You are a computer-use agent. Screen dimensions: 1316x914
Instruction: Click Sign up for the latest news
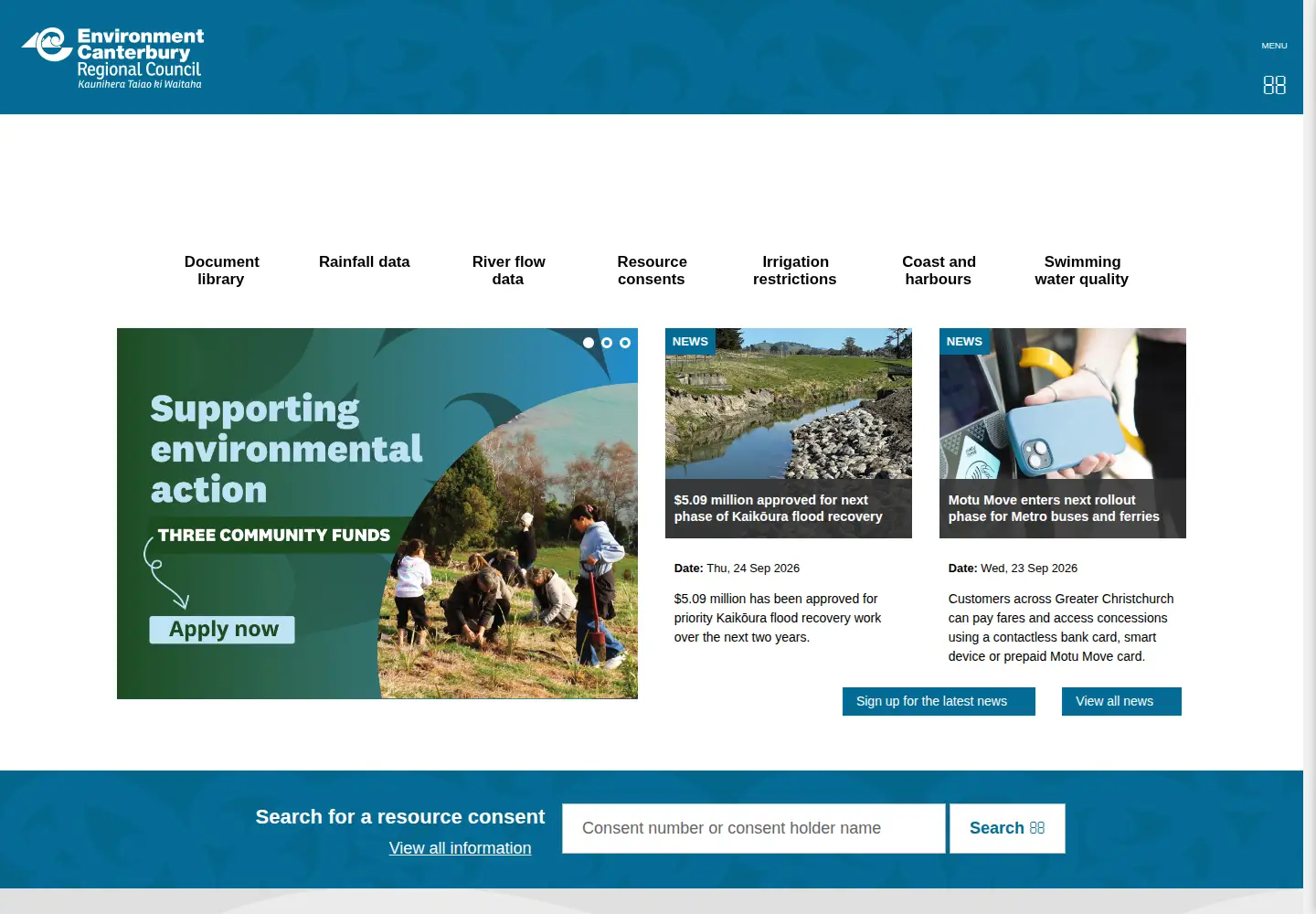click(939, 701)
